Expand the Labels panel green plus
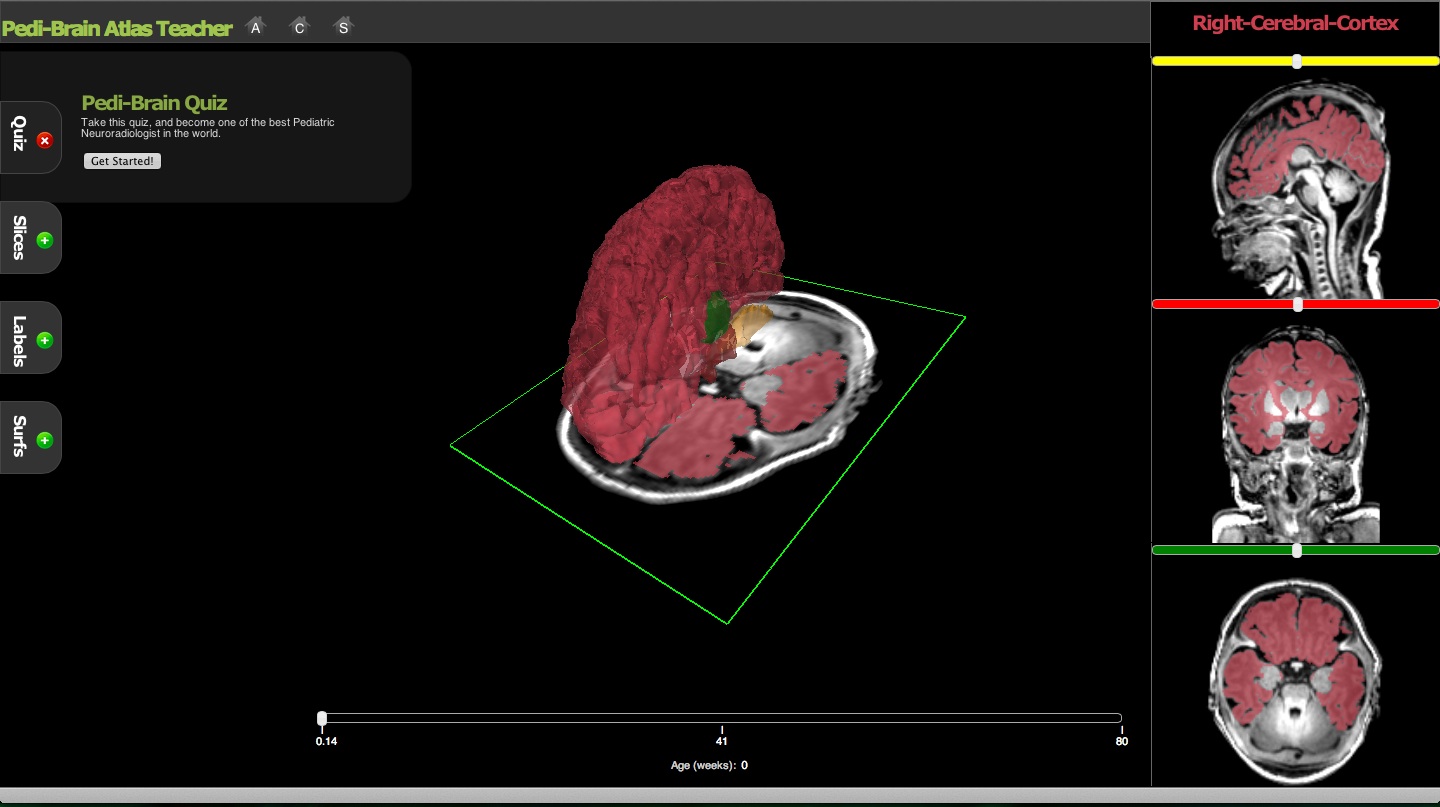 point(44,340)
